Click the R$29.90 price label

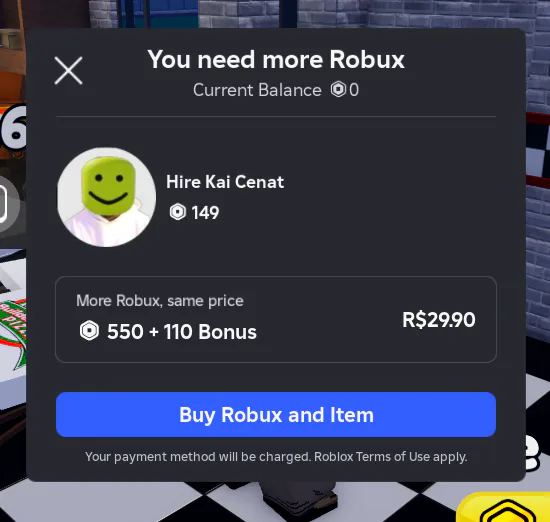[x=438, y=320]
